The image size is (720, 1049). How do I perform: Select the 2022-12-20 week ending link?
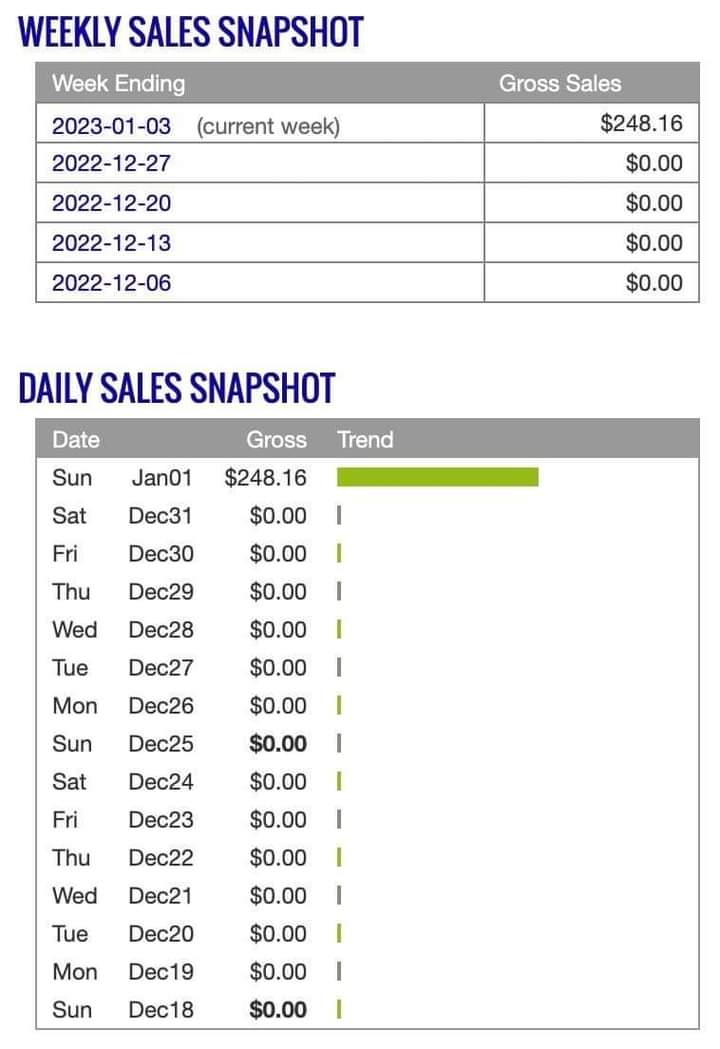tap(111, 203)
